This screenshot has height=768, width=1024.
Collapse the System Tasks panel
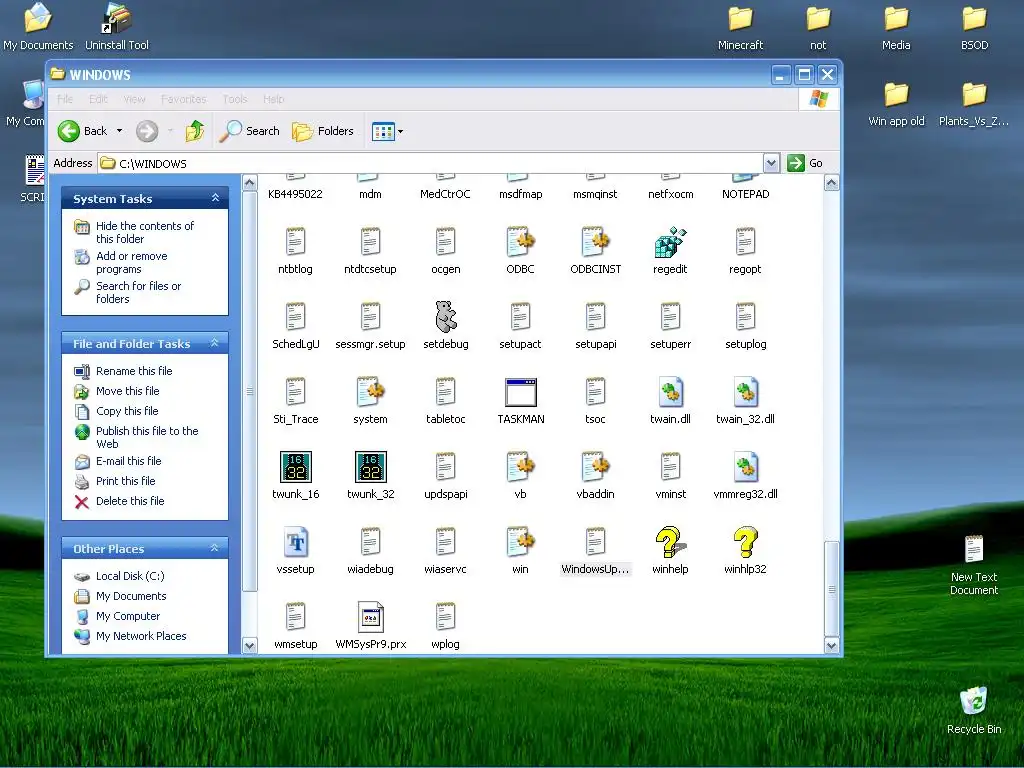[x=215, y=198]
